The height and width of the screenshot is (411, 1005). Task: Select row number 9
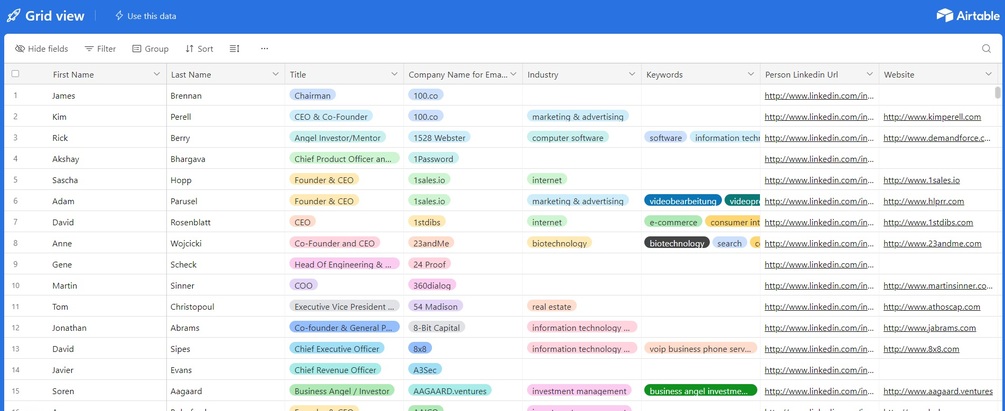click(x=15, y=265)
